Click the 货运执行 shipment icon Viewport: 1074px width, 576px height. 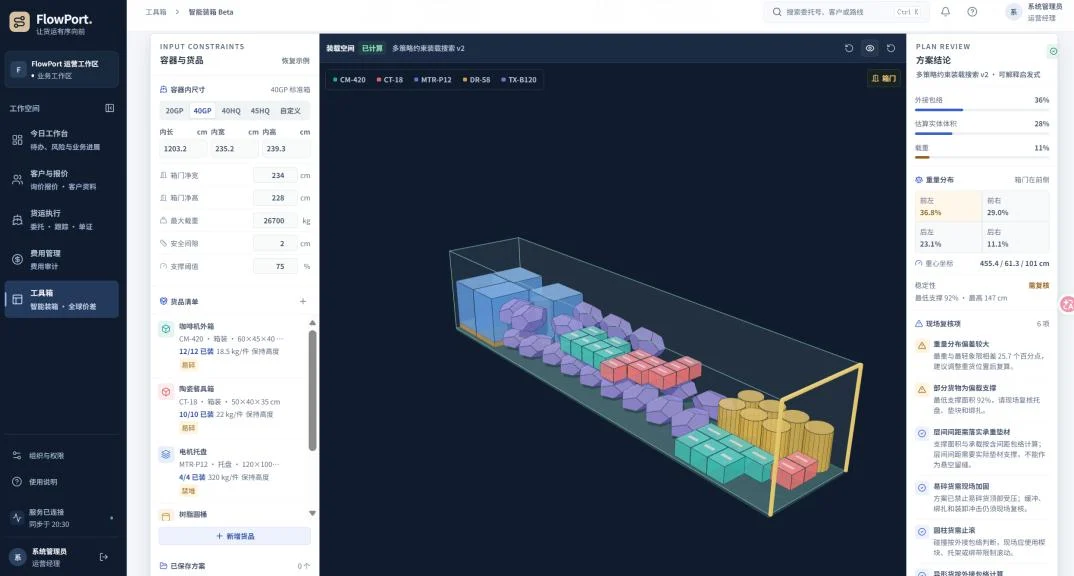(x=17, y=219)
